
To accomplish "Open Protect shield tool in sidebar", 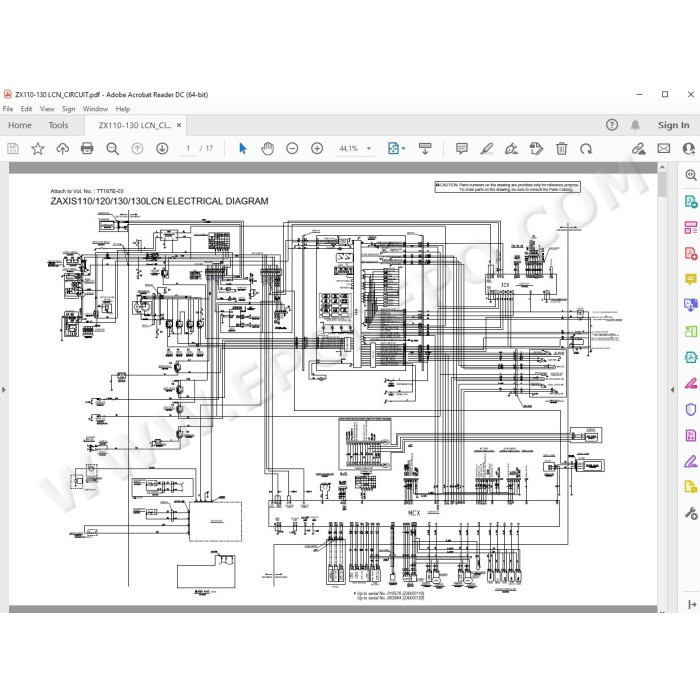I will tap(691, 409).
